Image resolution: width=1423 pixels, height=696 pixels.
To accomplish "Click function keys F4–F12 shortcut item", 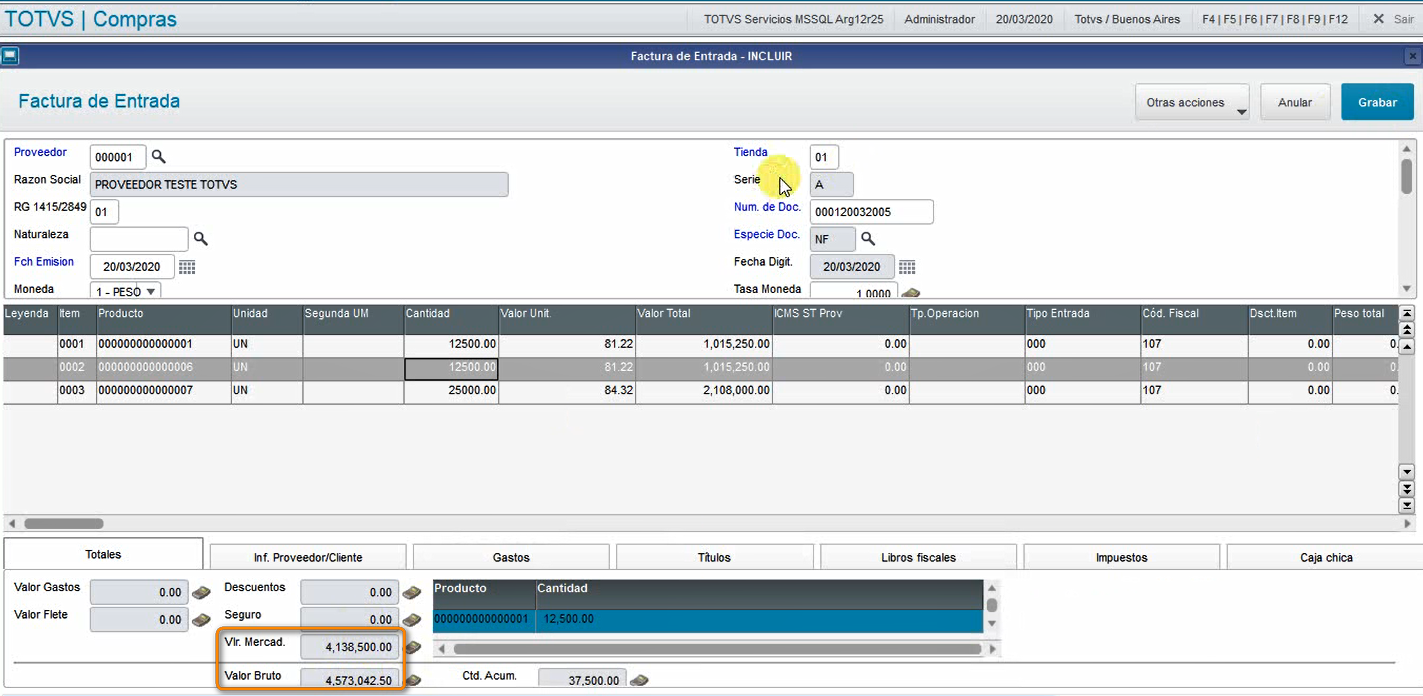I will (1274, 19).
